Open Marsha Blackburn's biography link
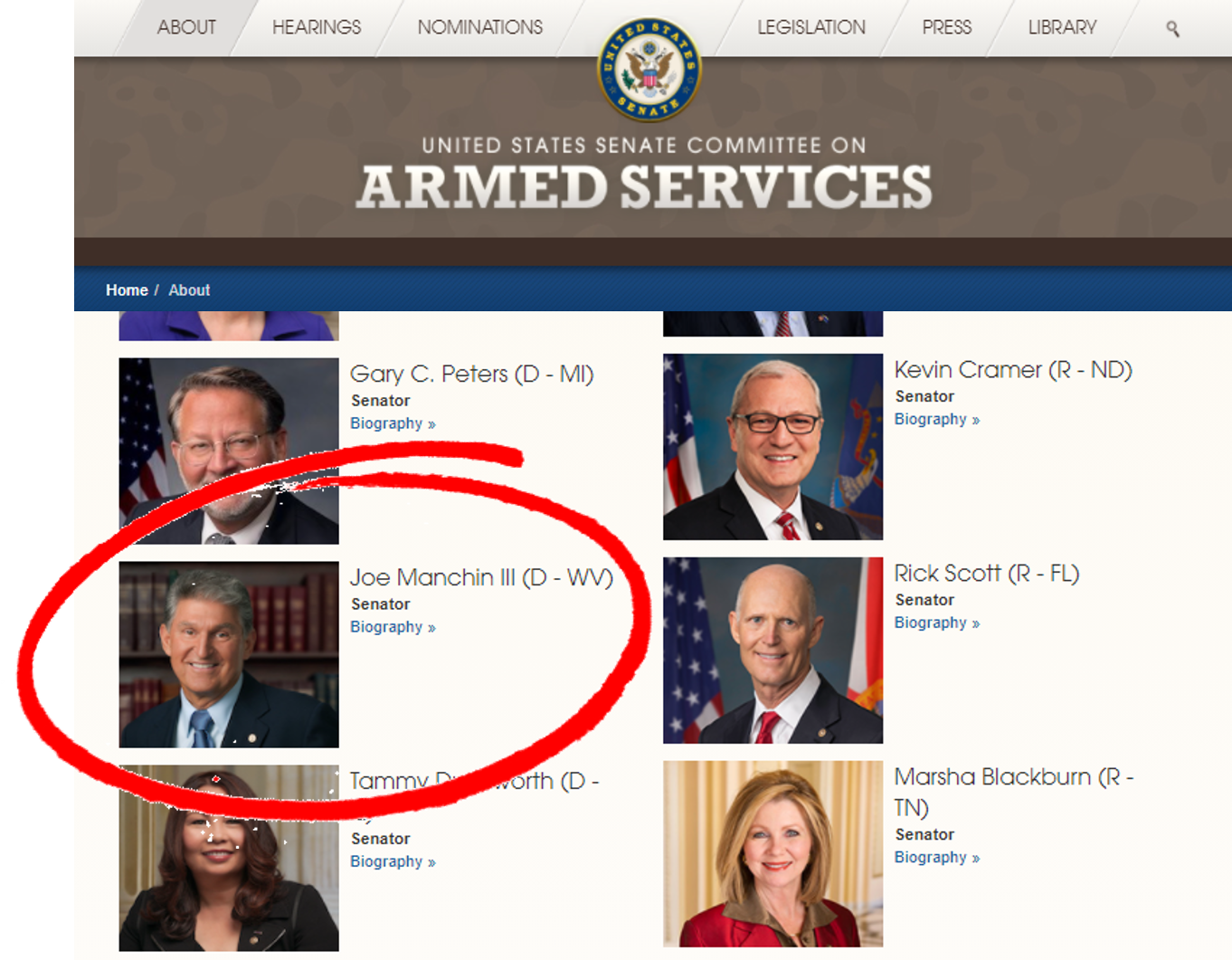Image resolution: width=1232 pixels, height=960 pixels. click(937, 857)
